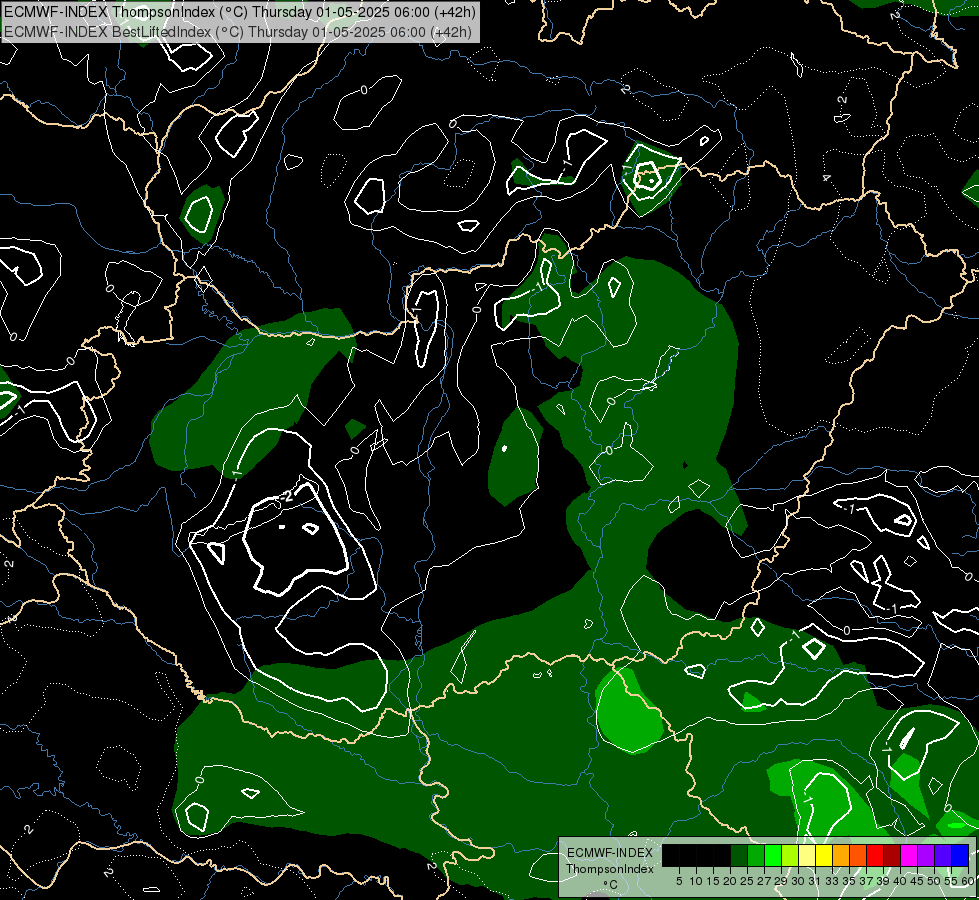Image resolution: width=979 pixels, height=900 pixels.
Task: Choose the orange-red 35–37 legend swatch
Action: pos(858,855)
